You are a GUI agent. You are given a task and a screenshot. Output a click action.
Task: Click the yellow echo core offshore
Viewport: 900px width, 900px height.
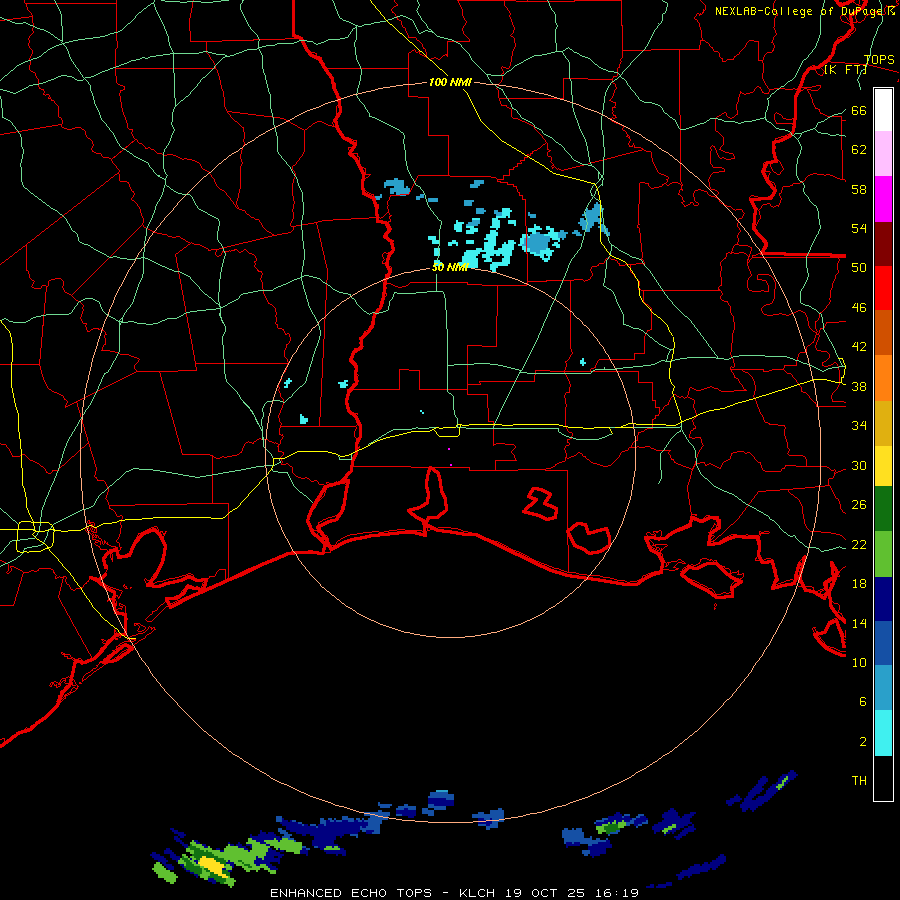[x=211, y=866]
